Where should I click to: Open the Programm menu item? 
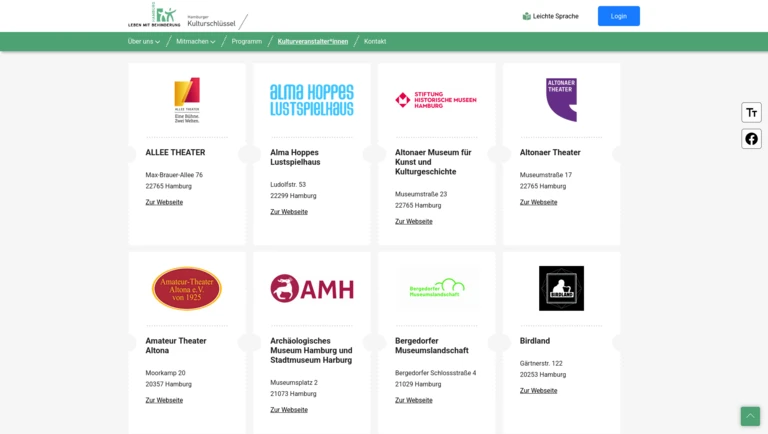point(247,42)
